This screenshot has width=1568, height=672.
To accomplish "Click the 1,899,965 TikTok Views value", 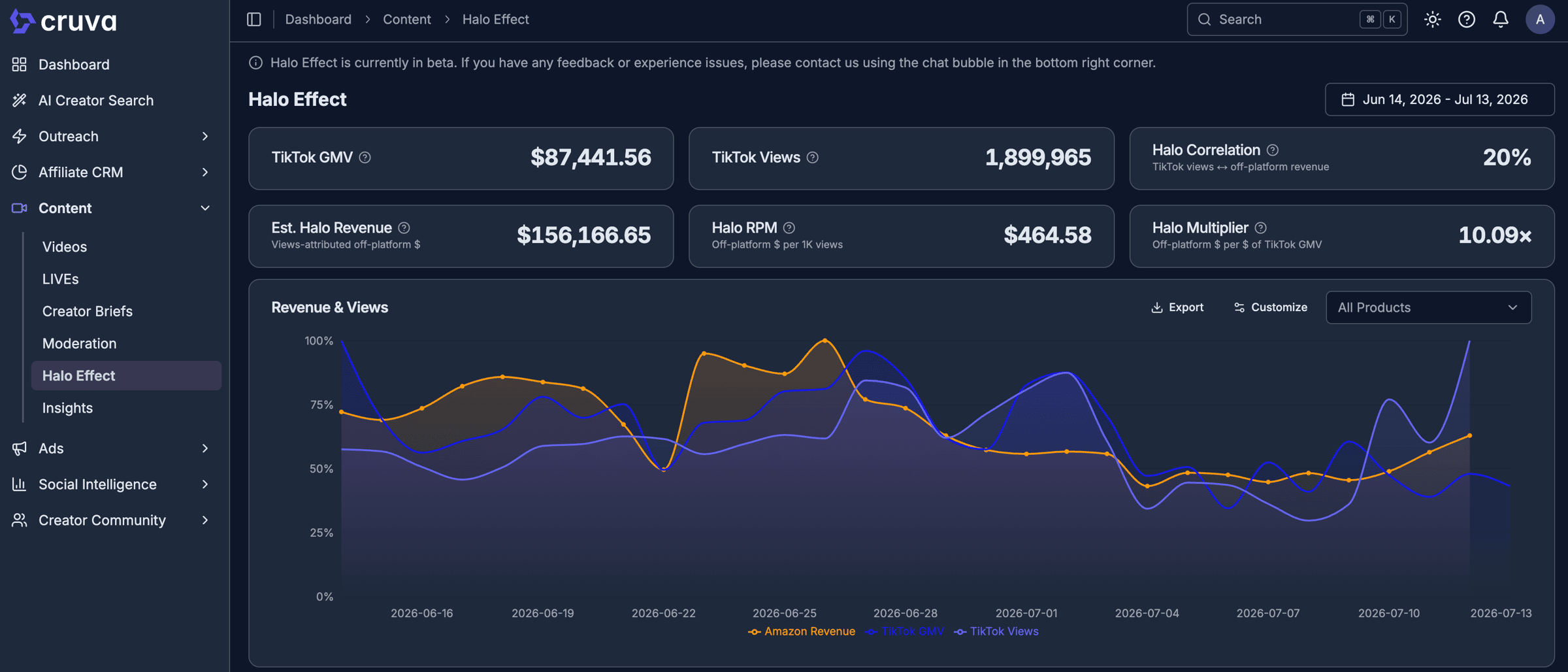I will [x=1037, y=158].
